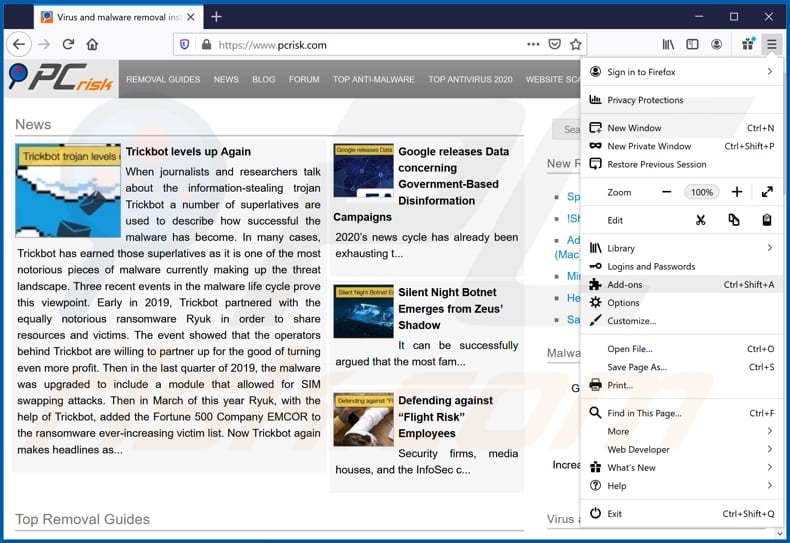This screenshot has height=543, width=790.
Task: Open Trickbot levels up Again article
Action: pos(188,152)
